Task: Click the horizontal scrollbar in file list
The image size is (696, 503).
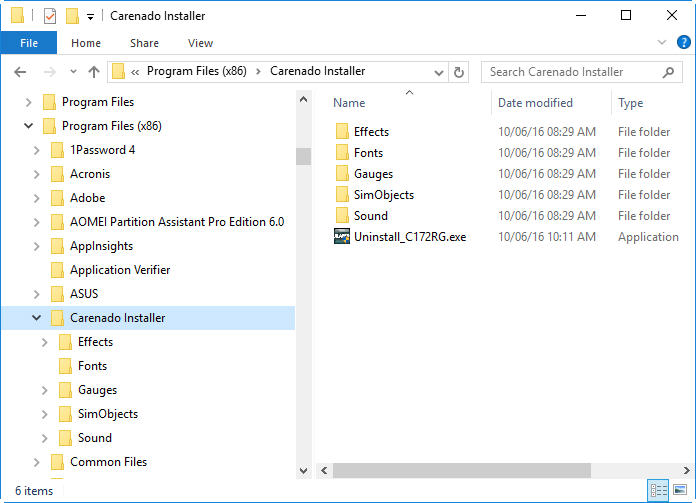Action: (461, 470)
